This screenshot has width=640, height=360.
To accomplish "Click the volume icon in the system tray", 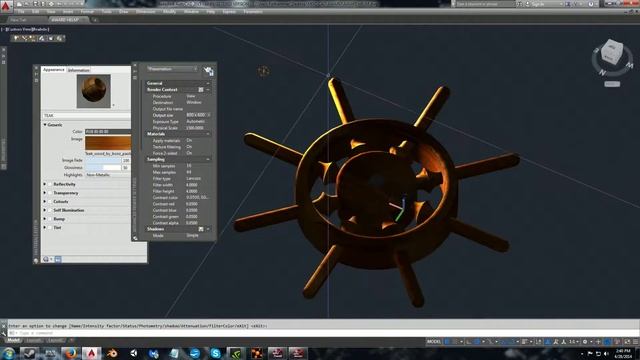I will (606, 353).
